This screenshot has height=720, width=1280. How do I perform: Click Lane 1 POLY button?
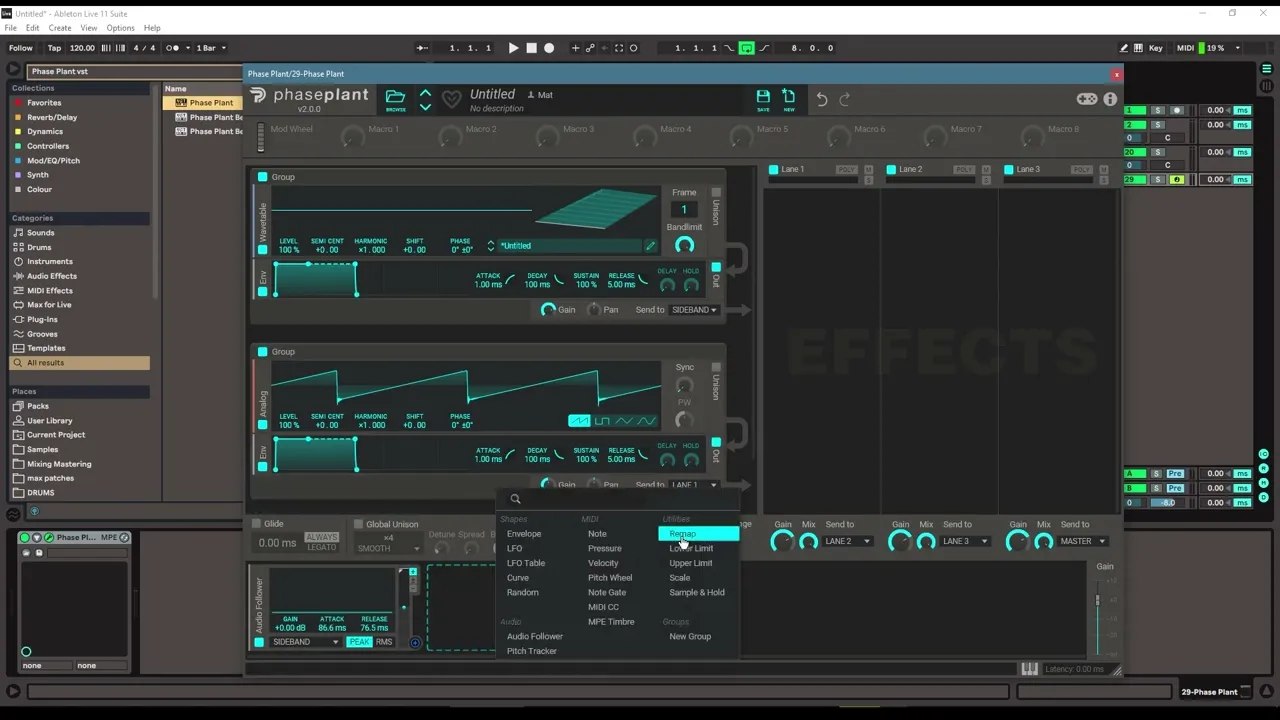[x=847, y=170]
